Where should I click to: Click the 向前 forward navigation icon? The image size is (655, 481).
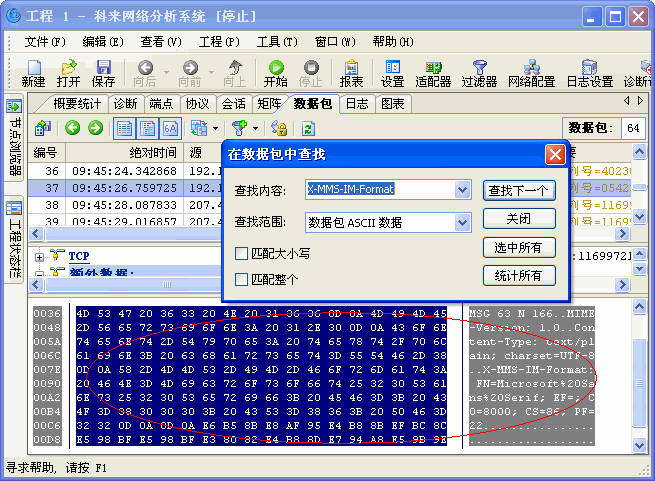coord(190,73)
